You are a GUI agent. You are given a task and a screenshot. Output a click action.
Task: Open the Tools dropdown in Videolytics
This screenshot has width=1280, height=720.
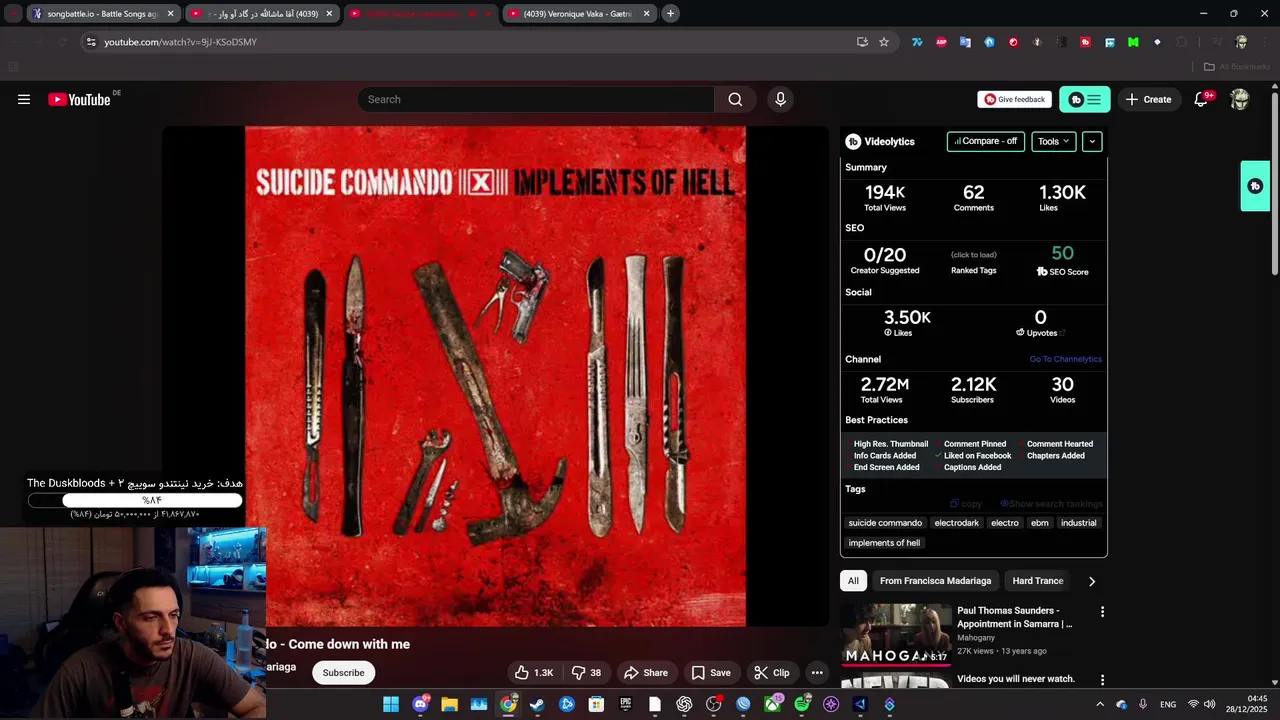[1054, 141]
